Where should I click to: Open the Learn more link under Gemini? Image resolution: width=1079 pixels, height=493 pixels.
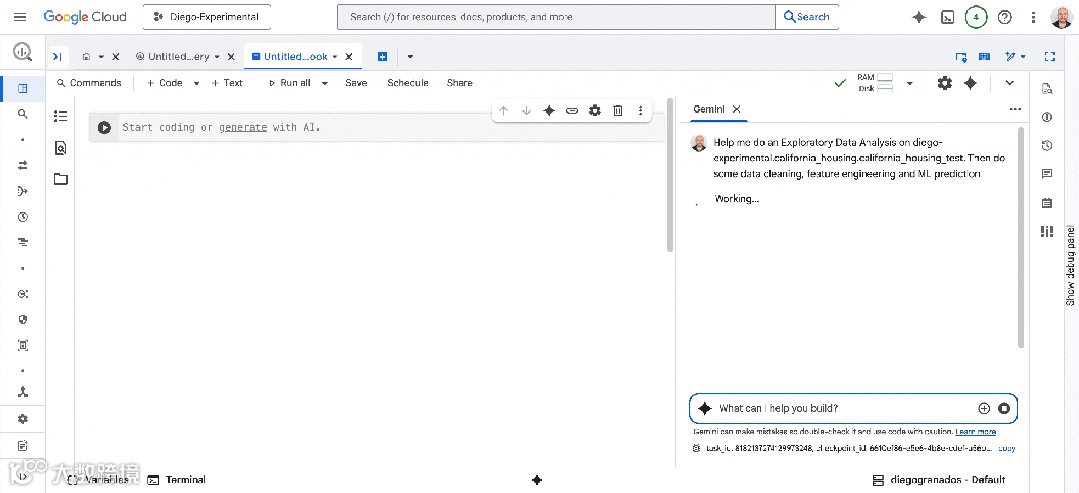(x=976, y=432)
